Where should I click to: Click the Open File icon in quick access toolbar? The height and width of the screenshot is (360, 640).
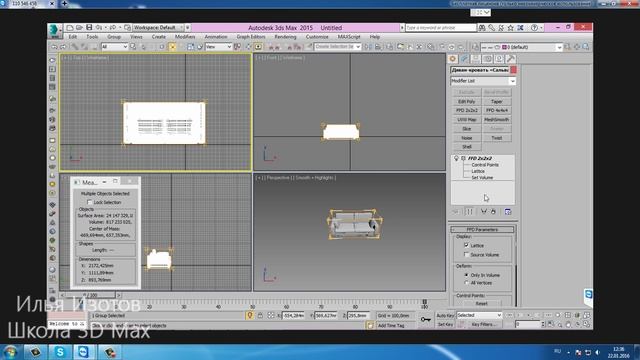coord(79,28)
